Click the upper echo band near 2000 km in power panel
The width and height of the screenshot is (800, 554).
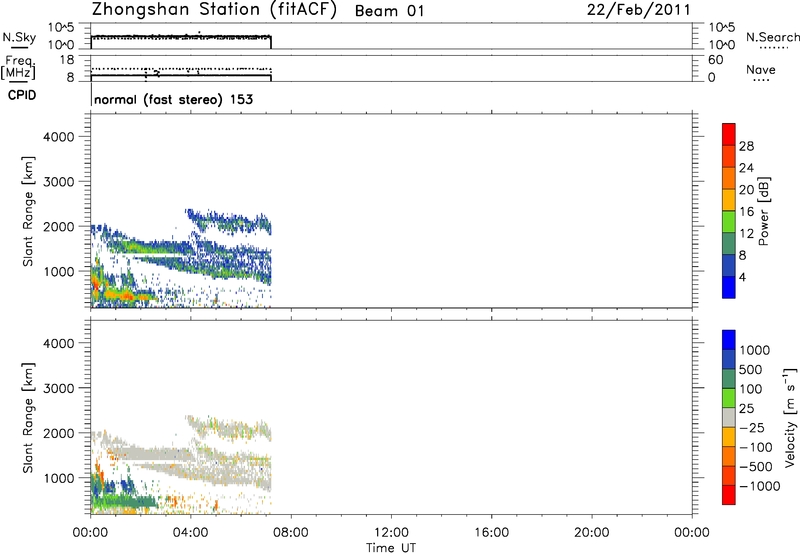coord(230,221)
